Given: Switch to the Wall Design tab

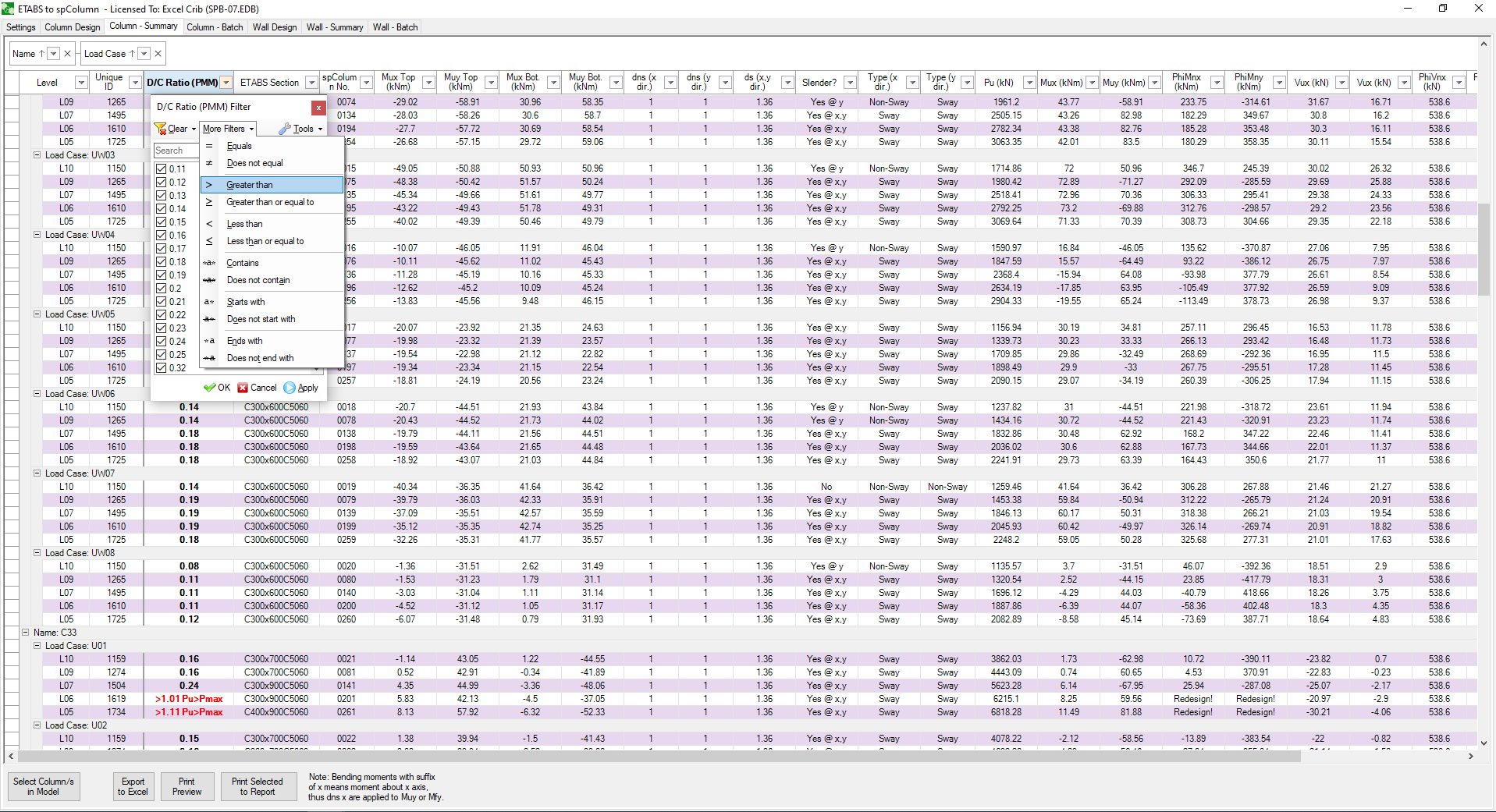Looking at the screenshot, I should tap(275, 27).
